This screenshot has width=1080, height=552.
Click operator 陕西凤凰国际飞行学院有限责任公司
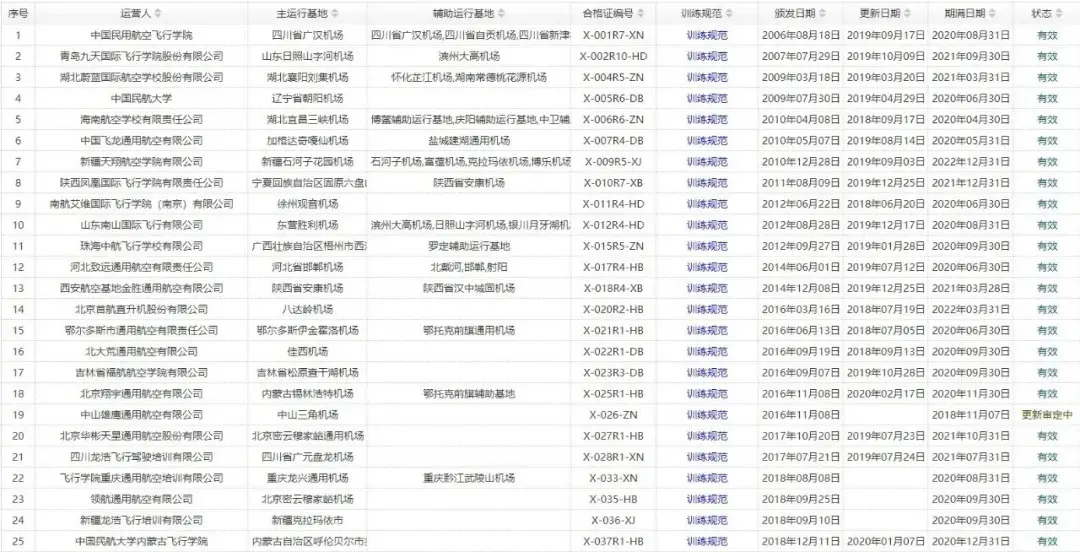(141, 183)
